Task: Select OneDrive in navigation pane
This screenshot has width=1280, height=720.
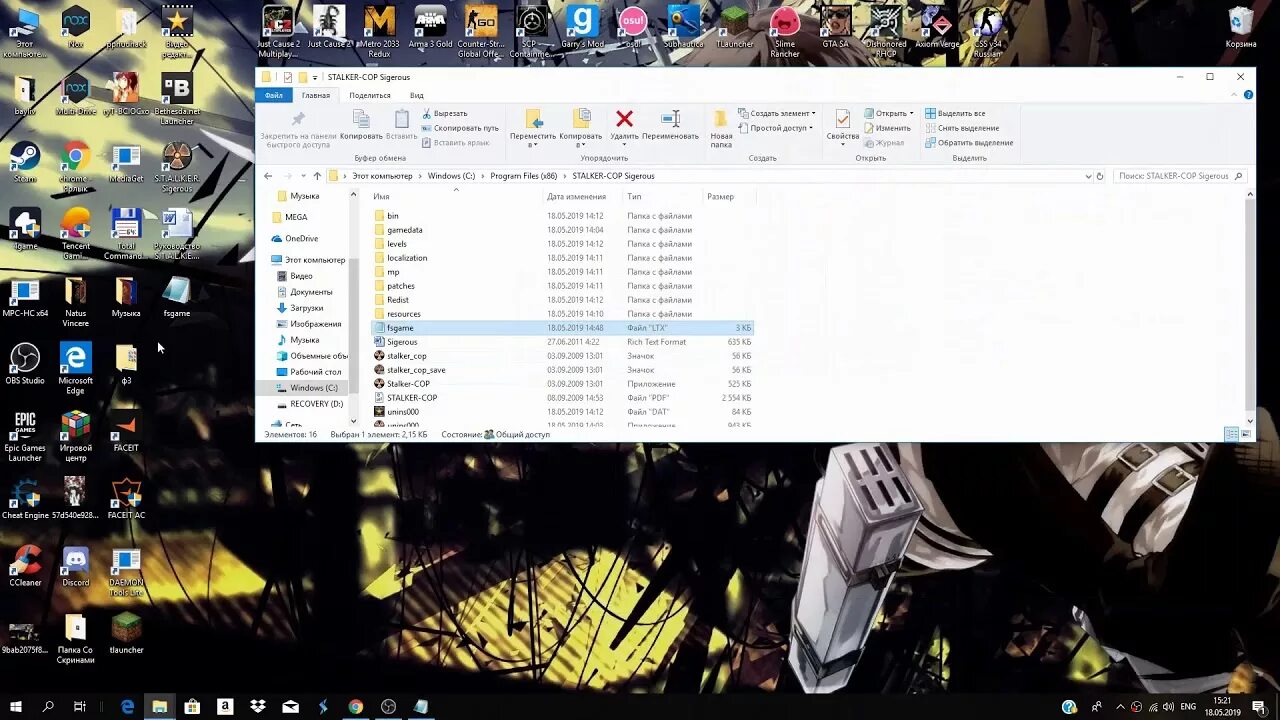Action: click(301, 239)
